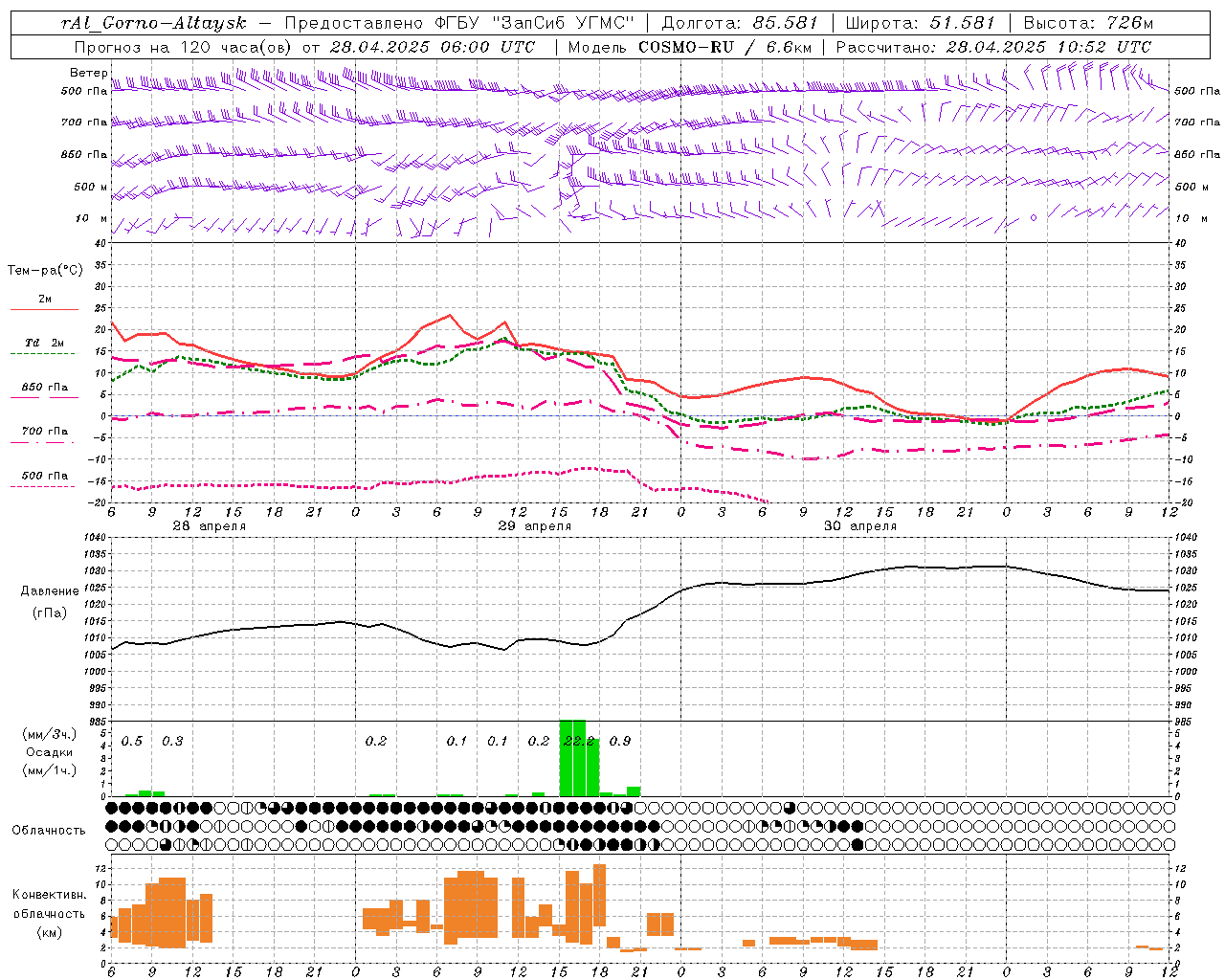
Task: Click the (мм/3ч.) unit label
Action: [x=50, y=735]
